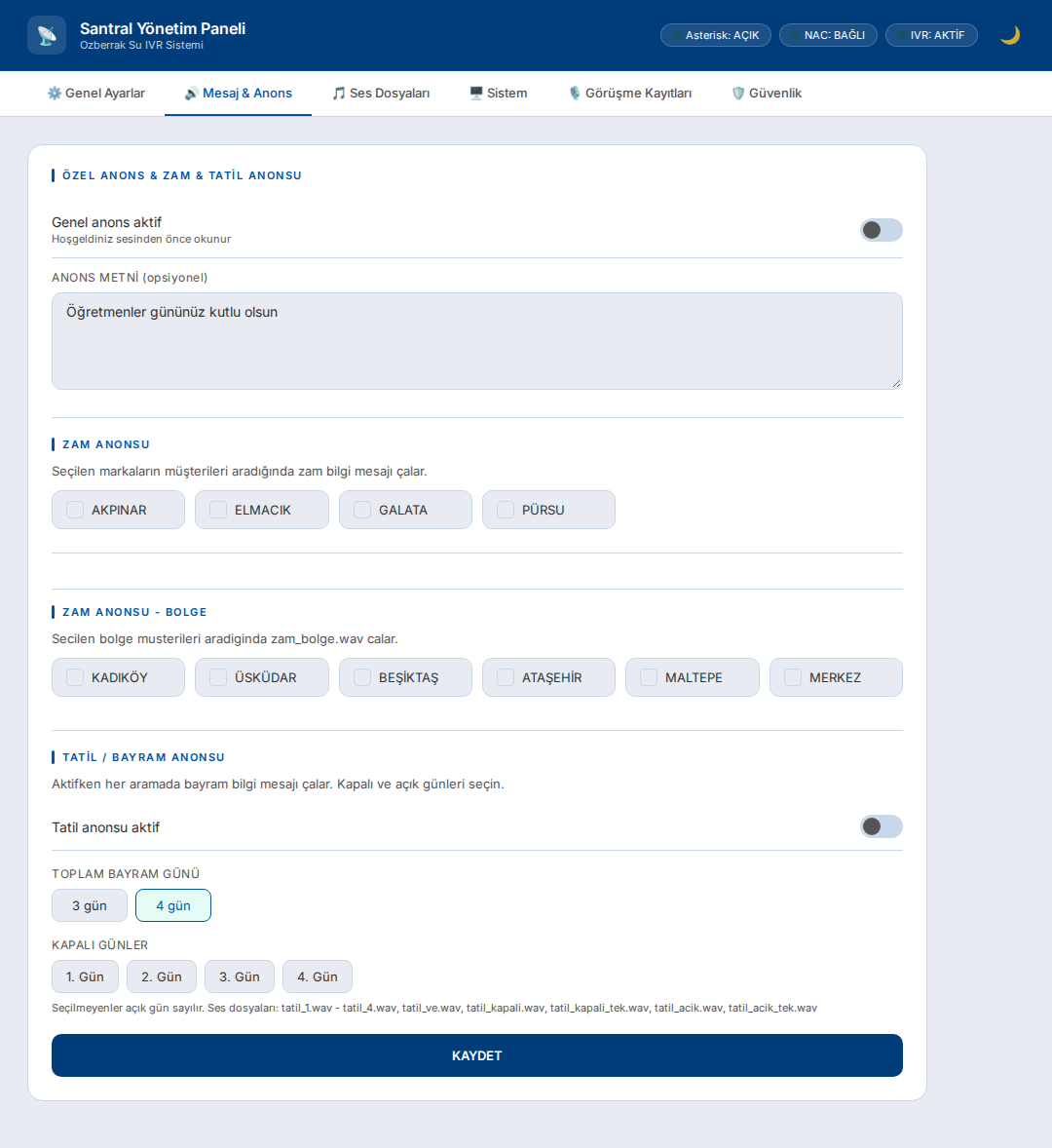Open the Genel Ayarlar tab
This screenshot has height=1148, width=1052.
point(95,93)
